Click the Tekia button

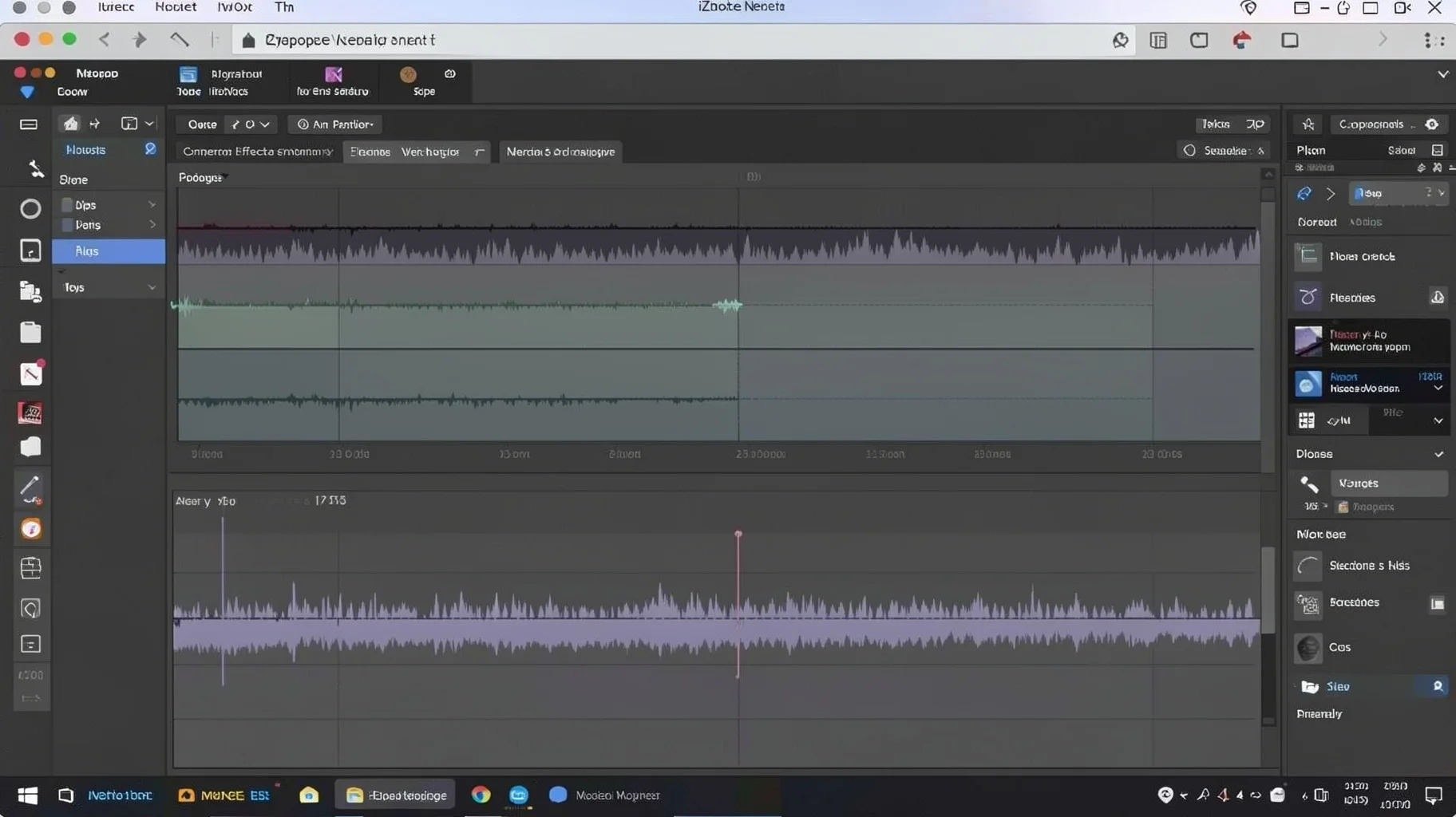tap(1232, 124)
